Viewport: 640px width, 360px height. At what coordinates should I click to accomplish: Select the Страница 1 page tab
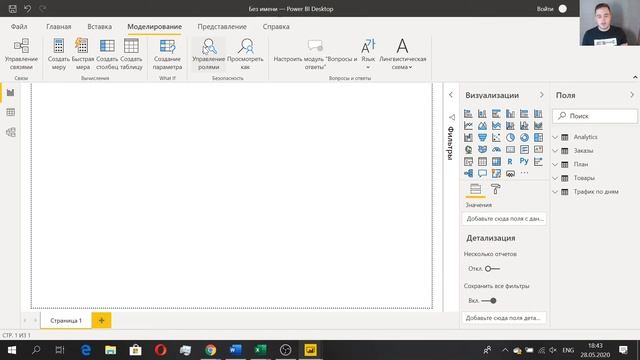click(66, 320)
